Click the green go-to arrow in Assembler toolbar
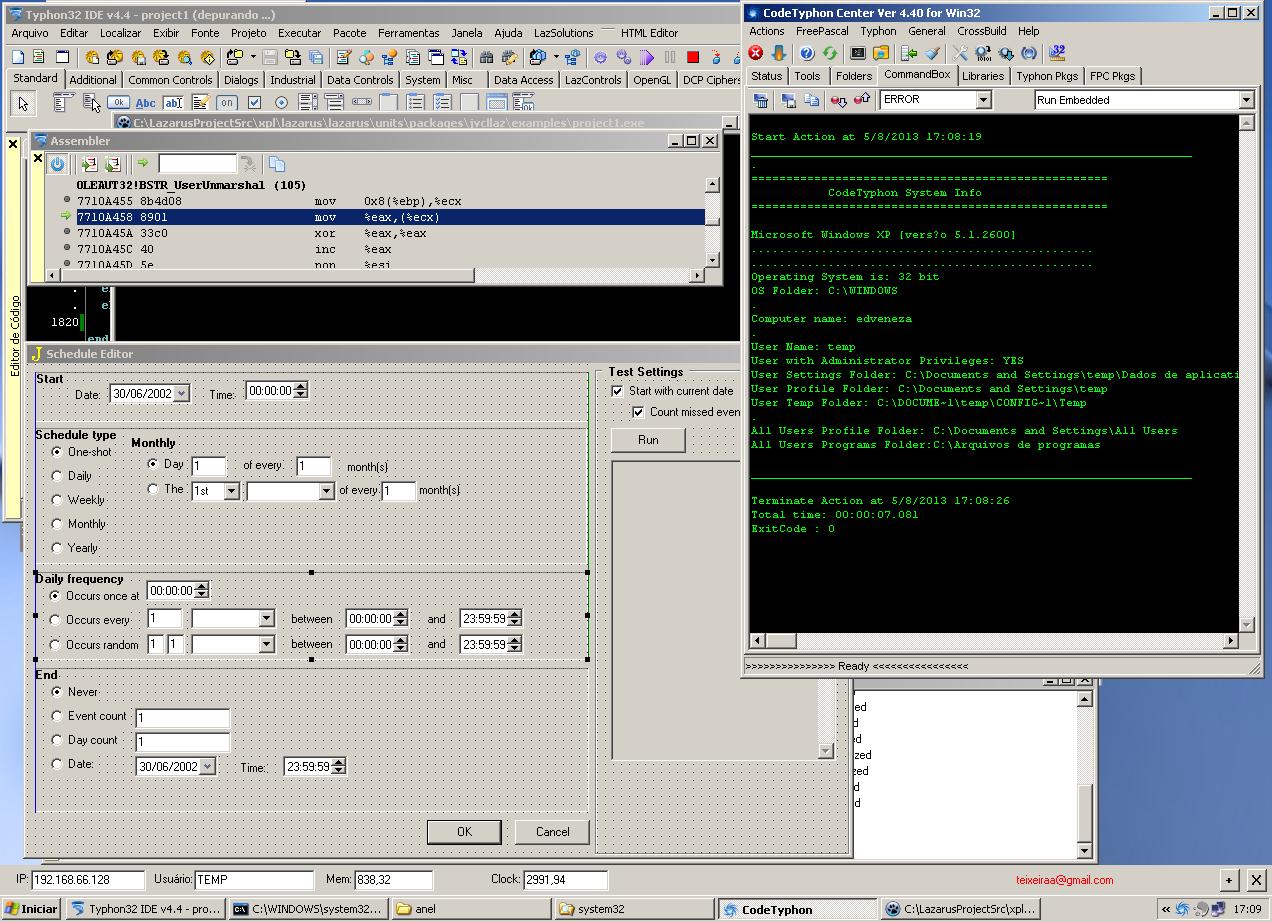The image size is (1272, 922). 143,164
